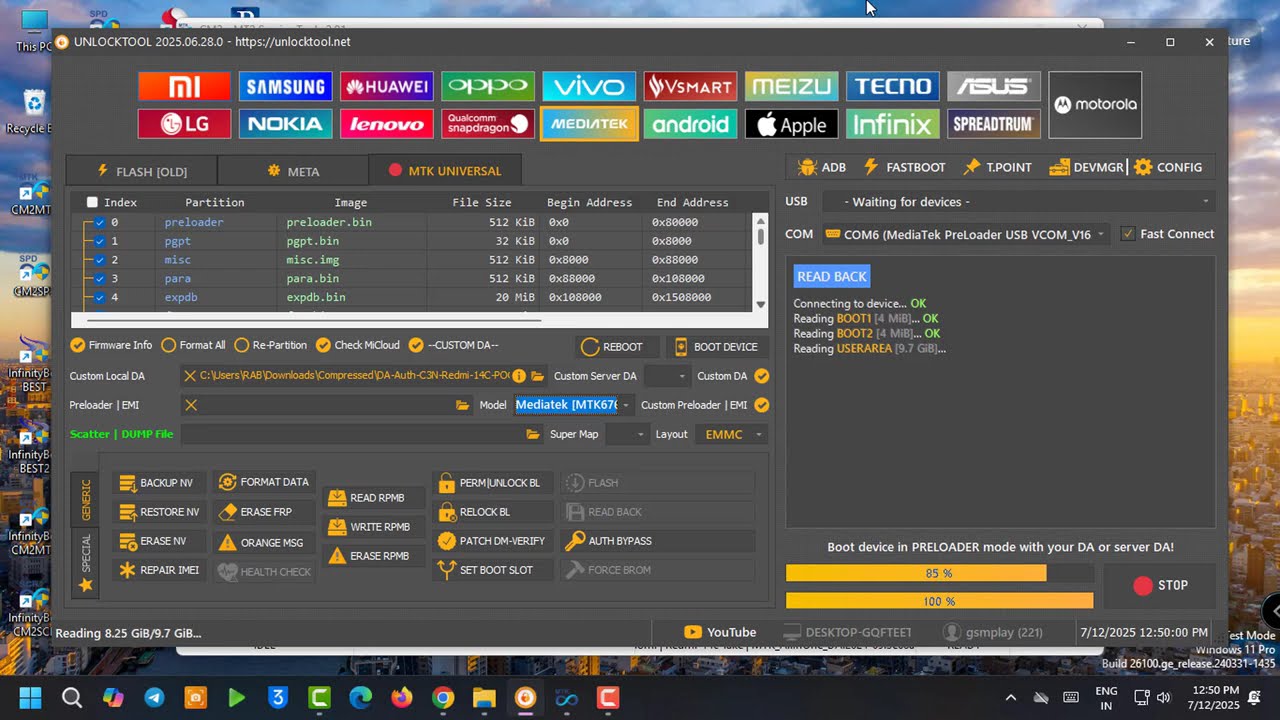The width and height of the screenshot is (1280, 720).
Task: Click the partition list vertical scrollbar
Action: coord(761,262)
